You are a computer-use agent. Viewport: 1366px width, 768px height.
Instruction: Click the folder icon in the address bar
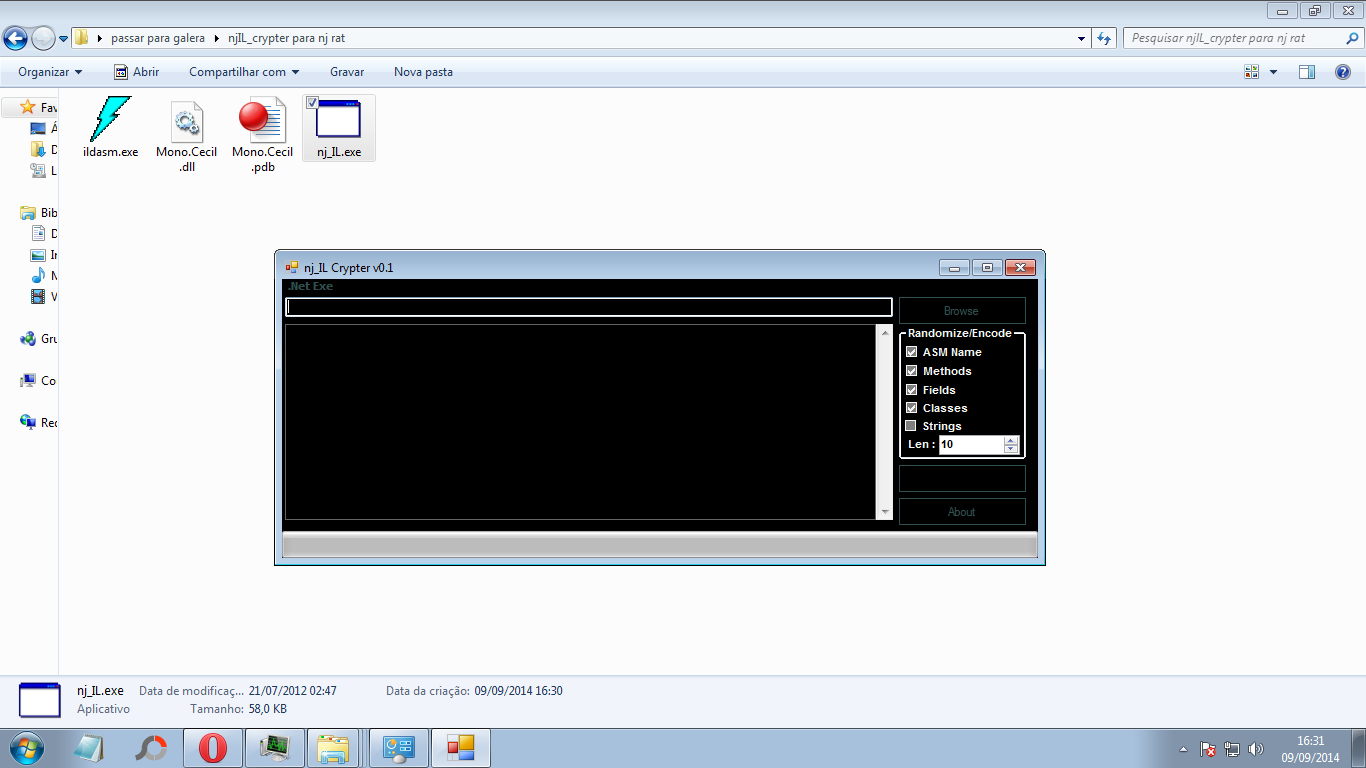tap(82, 38)
